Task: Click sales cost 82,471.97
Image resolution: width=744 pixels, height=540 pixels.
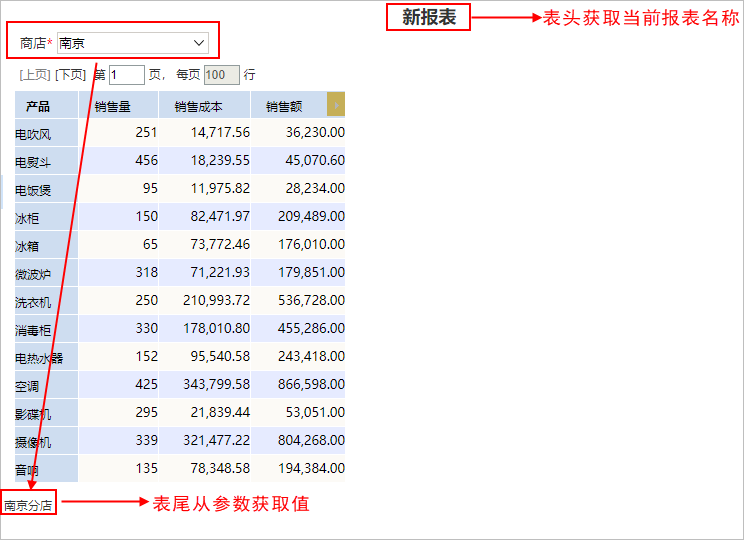Action: click(x=220, y=216)
